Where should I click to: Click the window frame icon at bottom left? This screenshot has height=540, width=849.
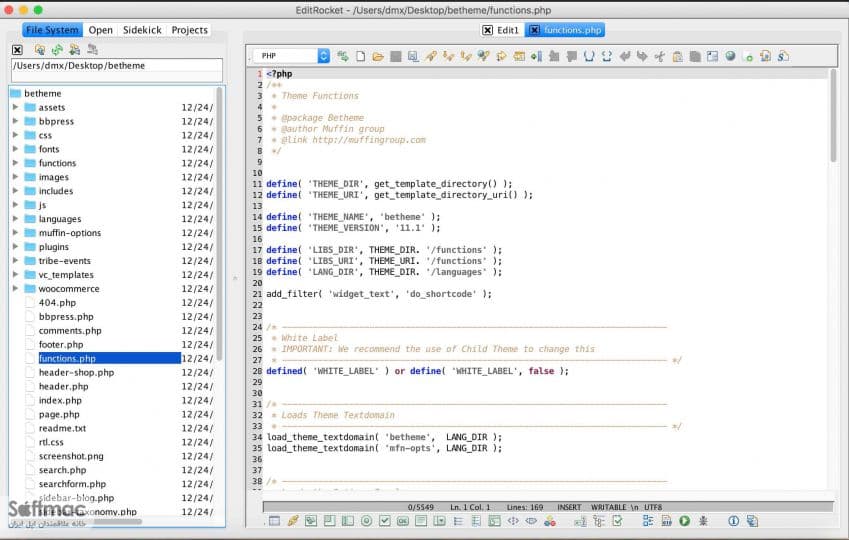click(x=275, y=521)
